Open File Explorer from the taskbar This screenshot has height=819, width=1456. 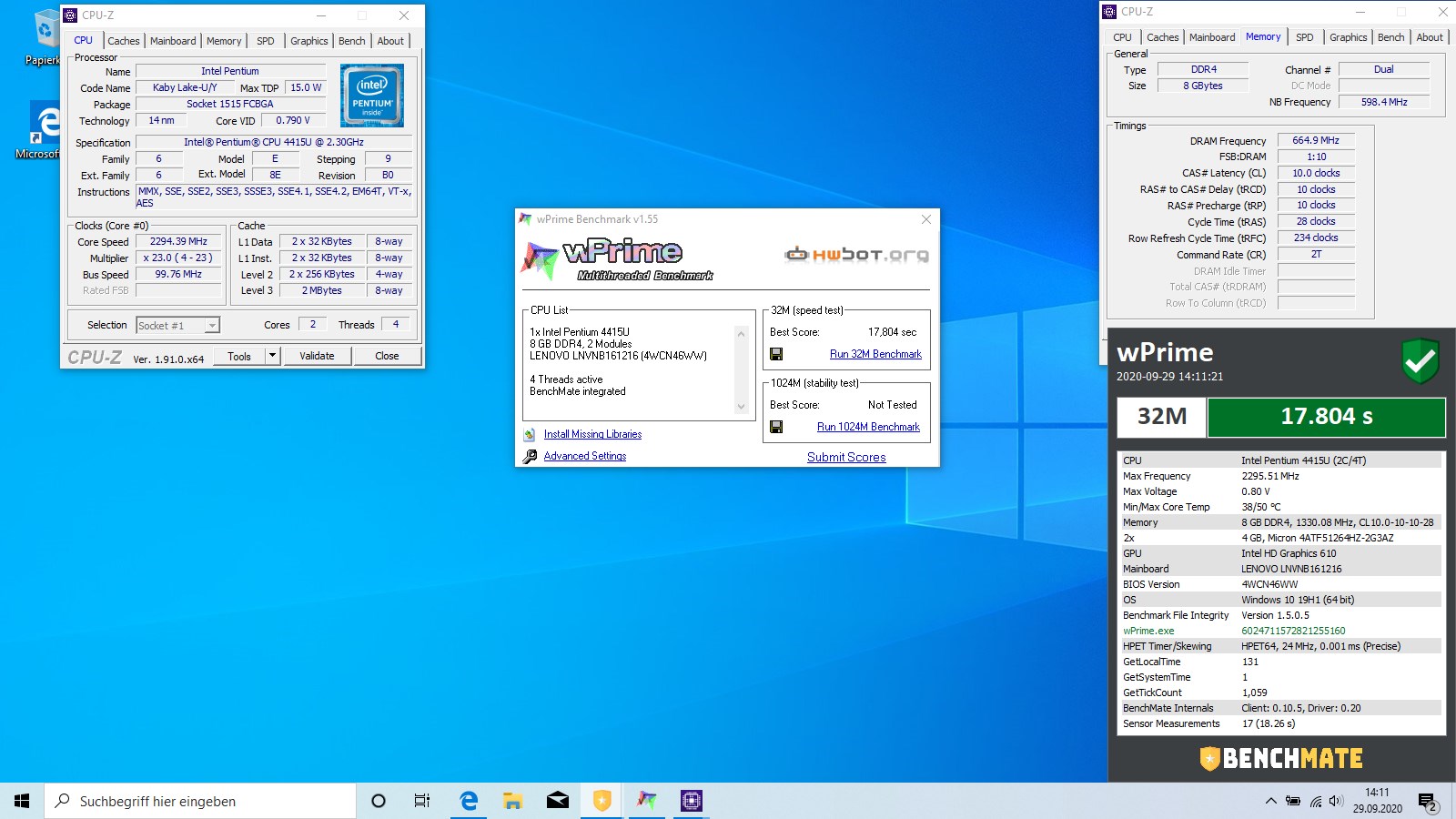pyautogui.click(x=512, y=801)
